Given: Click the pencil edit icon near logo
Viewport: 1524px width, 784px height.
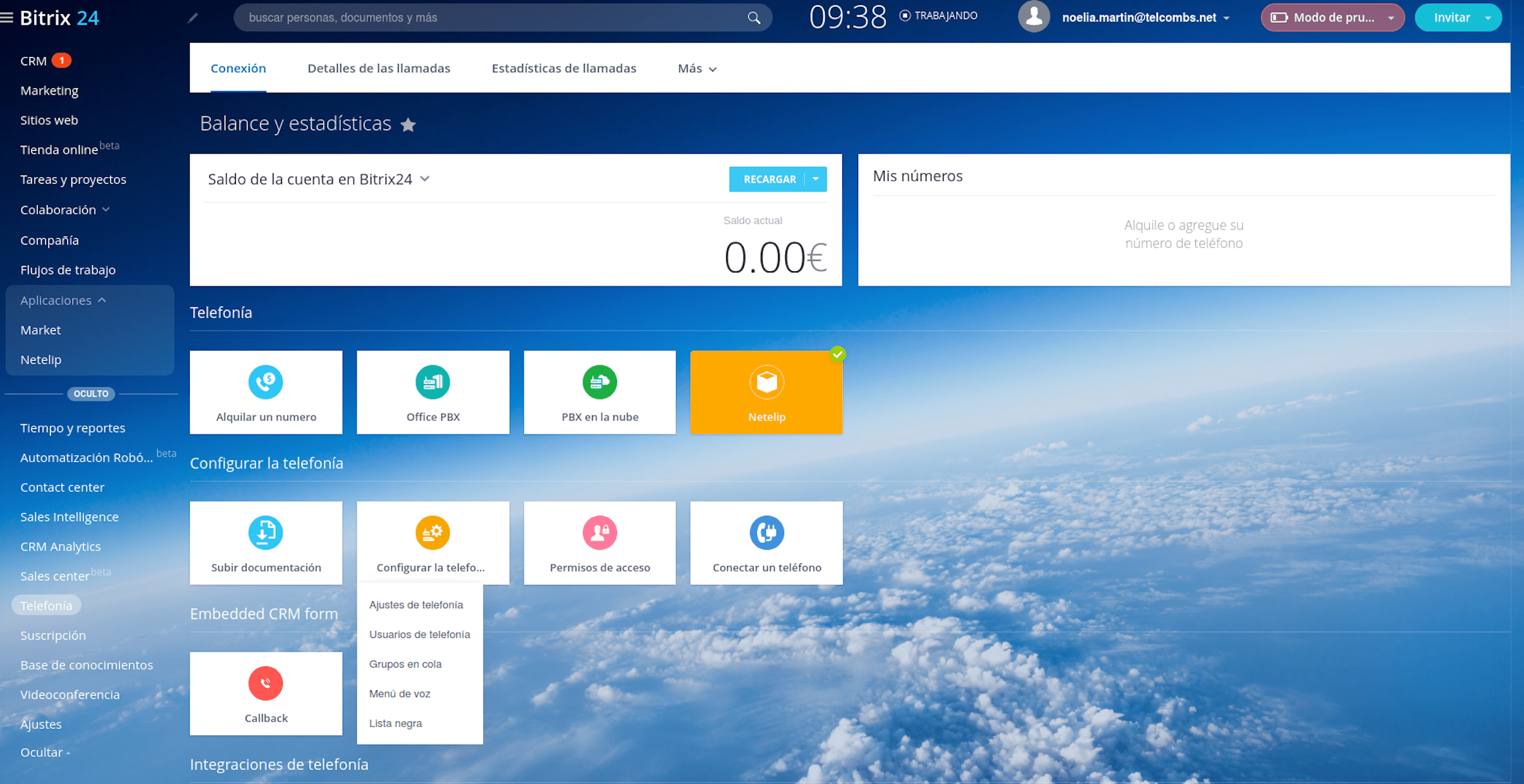Looking at the screenshot, I should tap(193, 18).
